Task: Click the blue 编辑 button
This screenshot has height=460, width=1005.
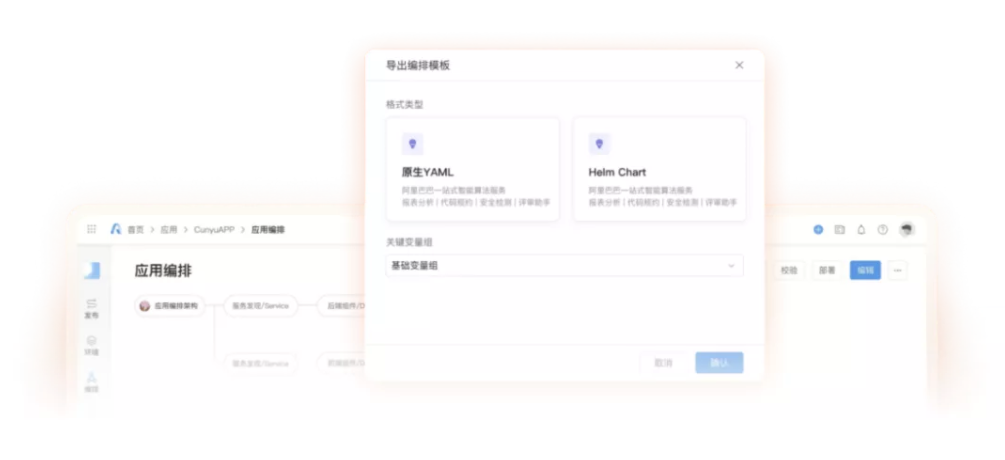Action: (865, 270)
